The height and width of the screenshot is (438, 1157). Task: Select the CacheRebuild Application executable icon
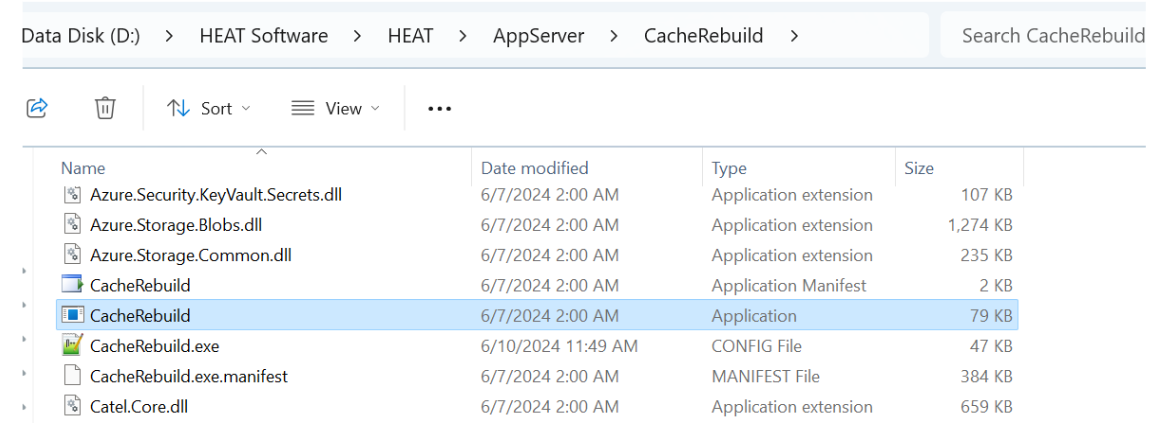click(x=72, y=316)
